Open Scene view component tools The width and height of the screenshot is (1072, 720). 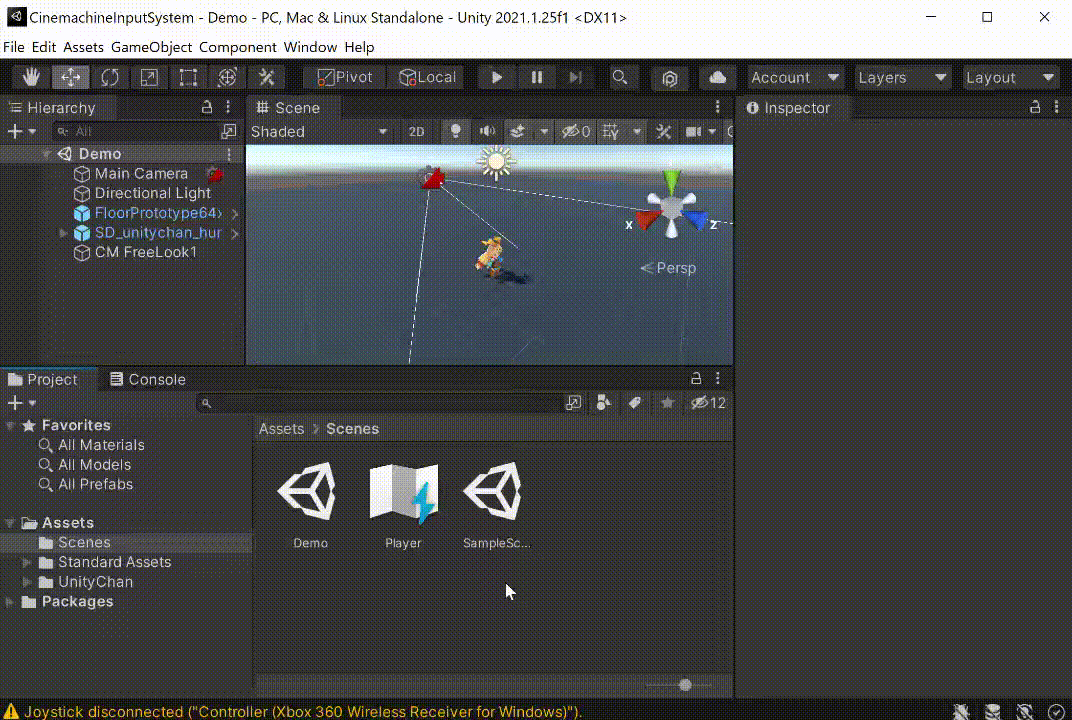[x=663, y=131]
